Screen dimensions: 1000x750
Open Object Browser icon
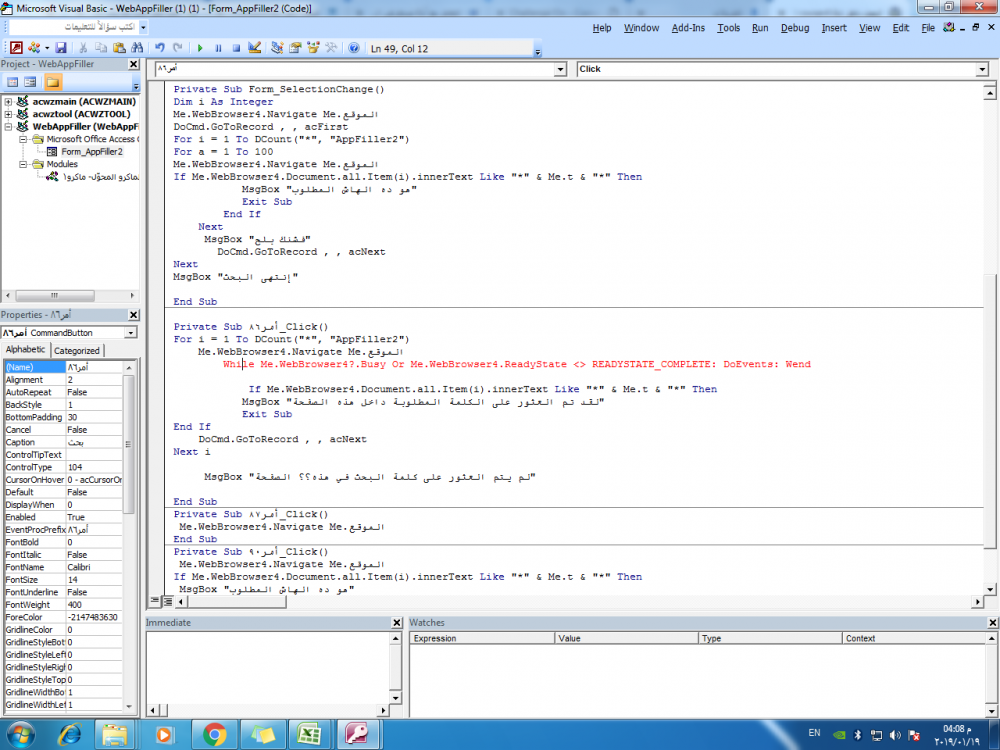click(312, 48)
